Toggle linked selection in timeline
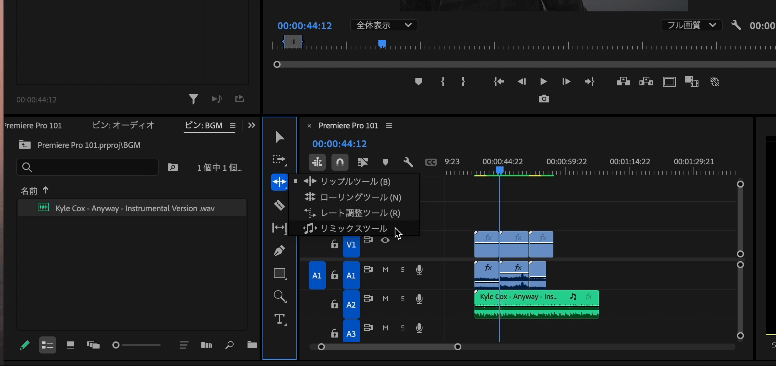The width and height of the screenshot is (776, 366). pyautogui.click(x=363, y=162)
